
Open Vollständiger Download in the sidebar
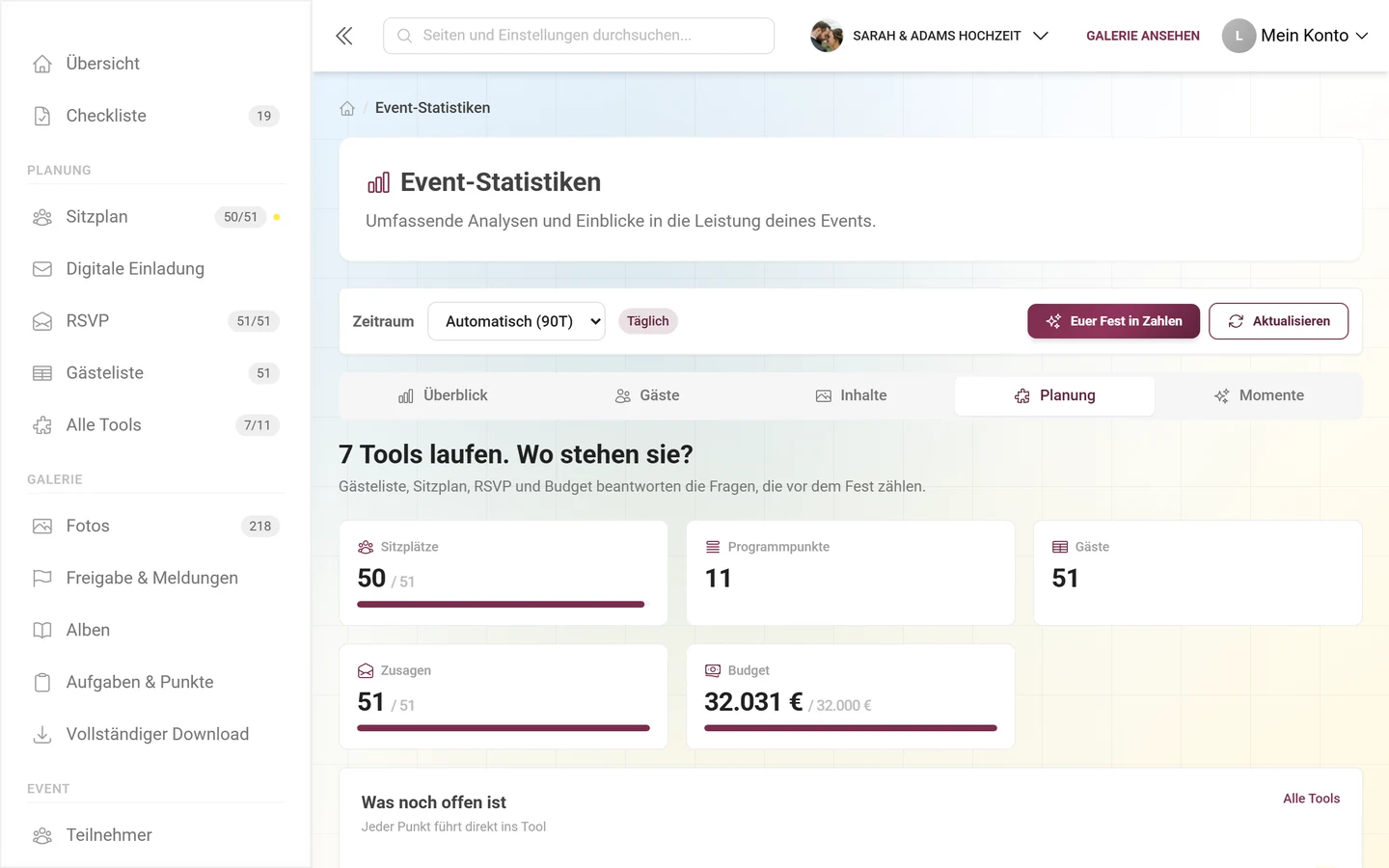(156, 735)
